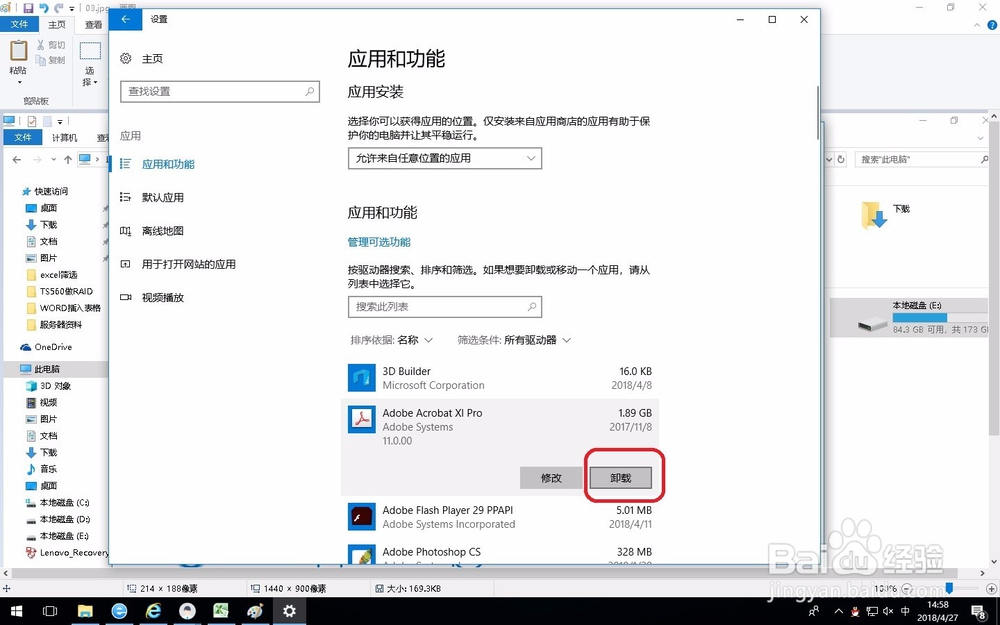Open Task View on the taskbar
Image resolution: width=1000 pixels, height=625 pixels.
50,611
